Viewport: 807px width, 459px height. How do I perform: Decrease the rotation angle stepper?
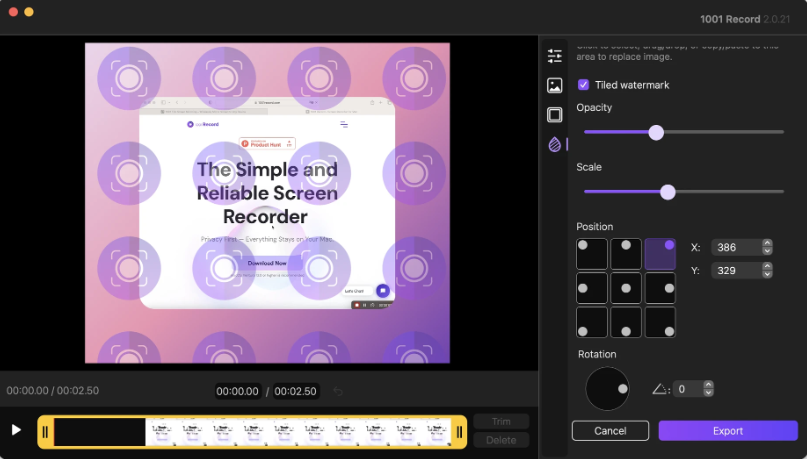pyautogui.click(x=708, y=393)
